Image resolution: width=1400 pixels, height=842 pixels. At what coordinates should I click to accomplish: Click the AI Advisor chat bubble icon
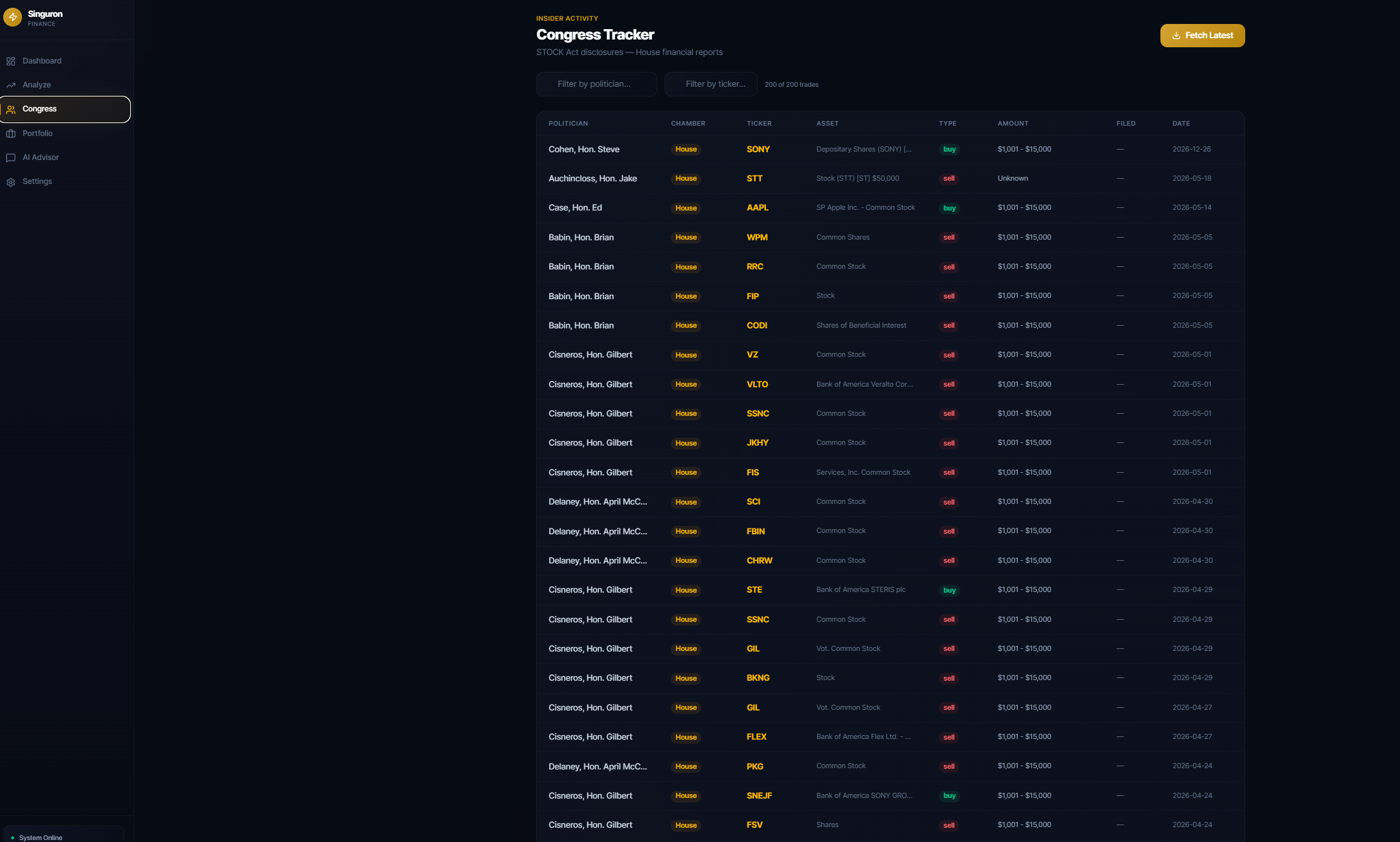tap(10, 157)
